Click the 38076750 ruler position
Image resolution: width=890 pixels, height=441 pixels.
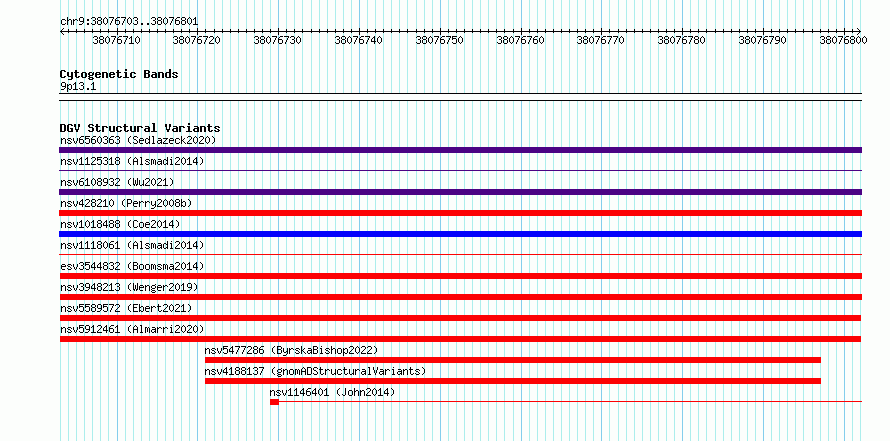click(440, 40)
